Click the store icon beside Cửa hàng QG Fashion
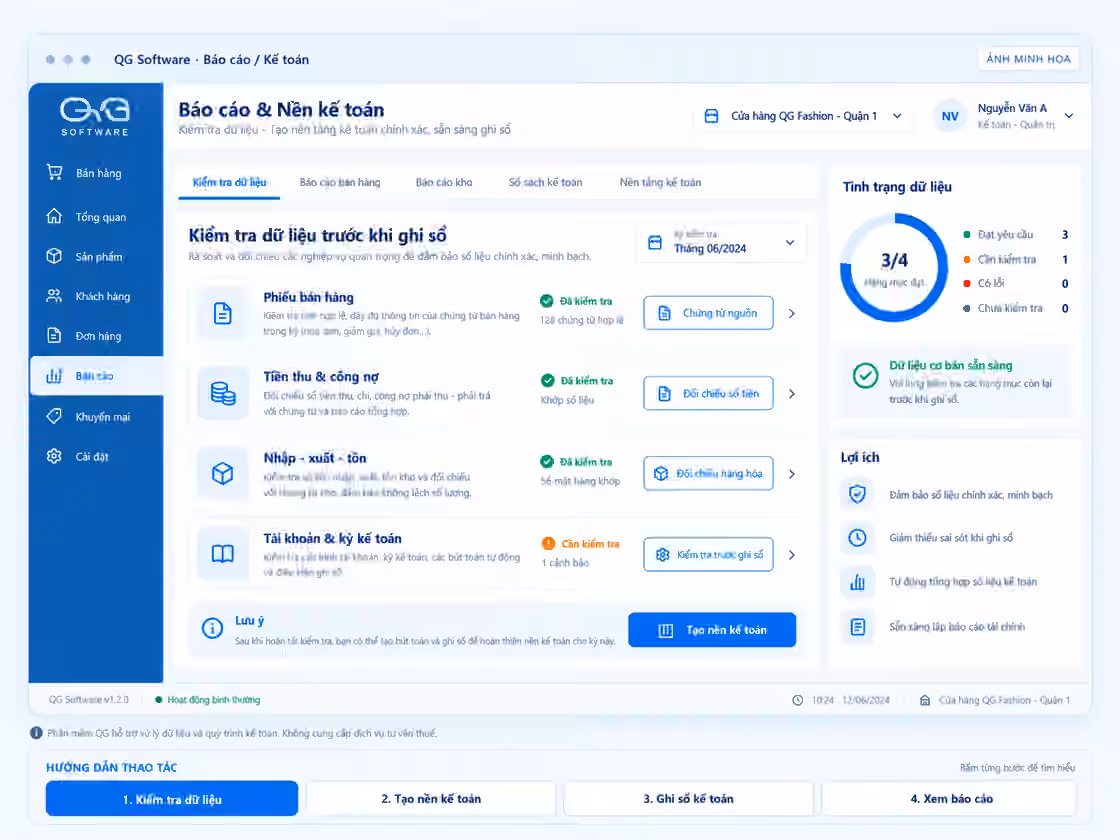 click(x=711, y=116)
